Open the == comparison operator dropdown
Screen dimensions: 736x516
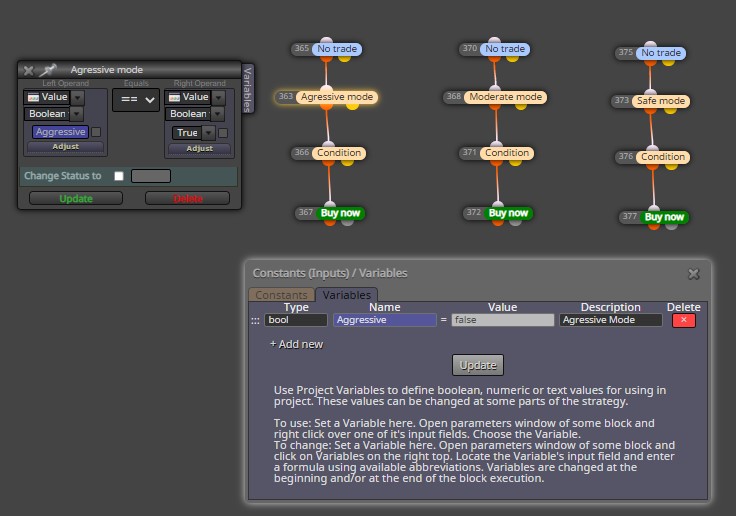coord(136,100)
